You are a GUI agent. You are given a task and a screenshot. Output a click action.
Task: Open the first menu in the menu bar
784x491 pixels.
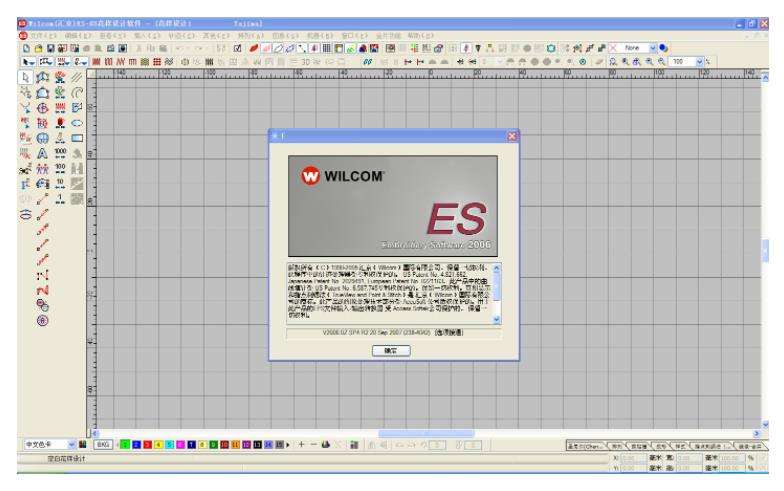[x=28, y=33]
